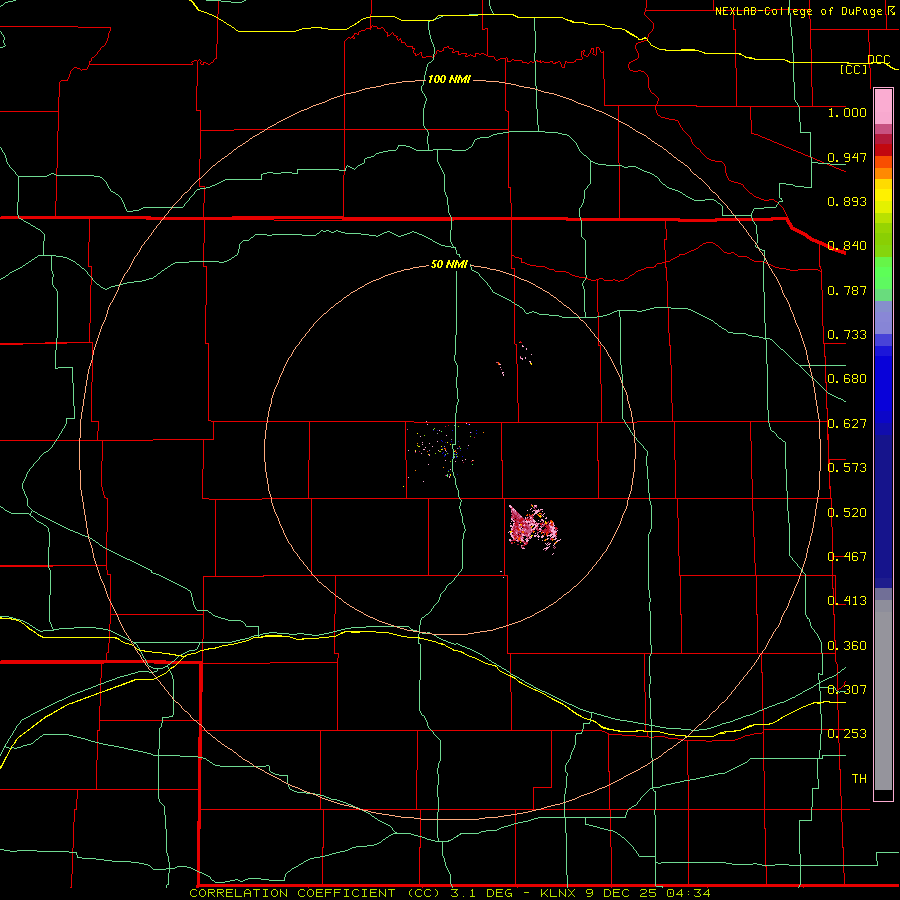The image size is (900, 900).
Task: Click the 50 NMI range ring label
Action: (449, 265)
